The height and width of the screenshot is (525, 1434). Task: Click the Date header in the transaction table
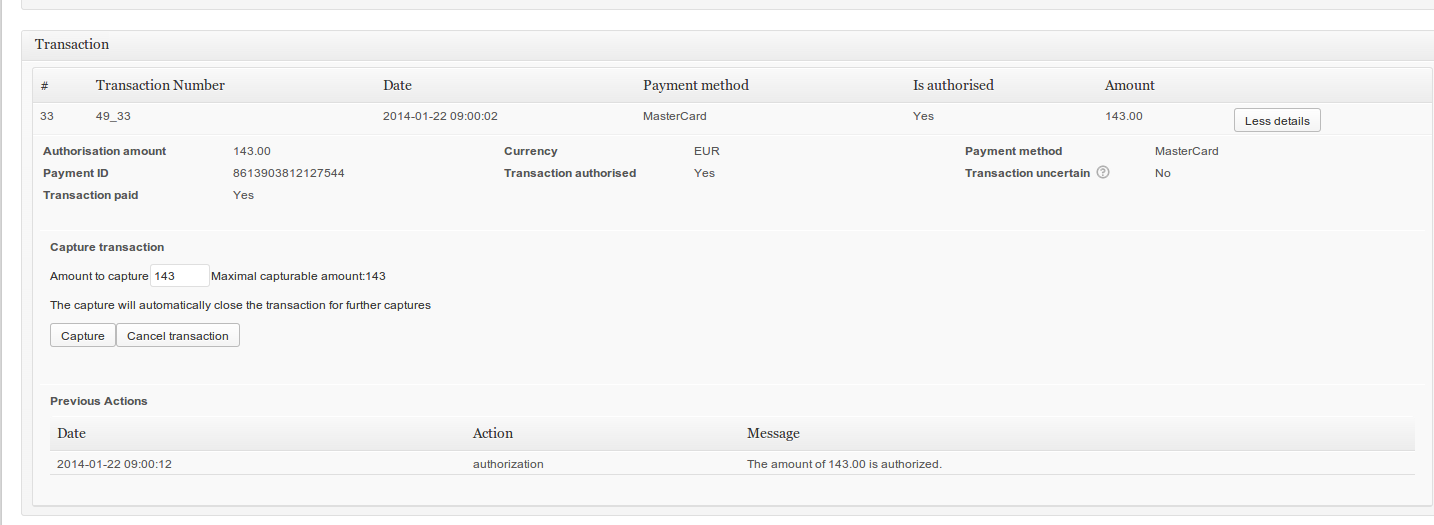tap(397, 86)
